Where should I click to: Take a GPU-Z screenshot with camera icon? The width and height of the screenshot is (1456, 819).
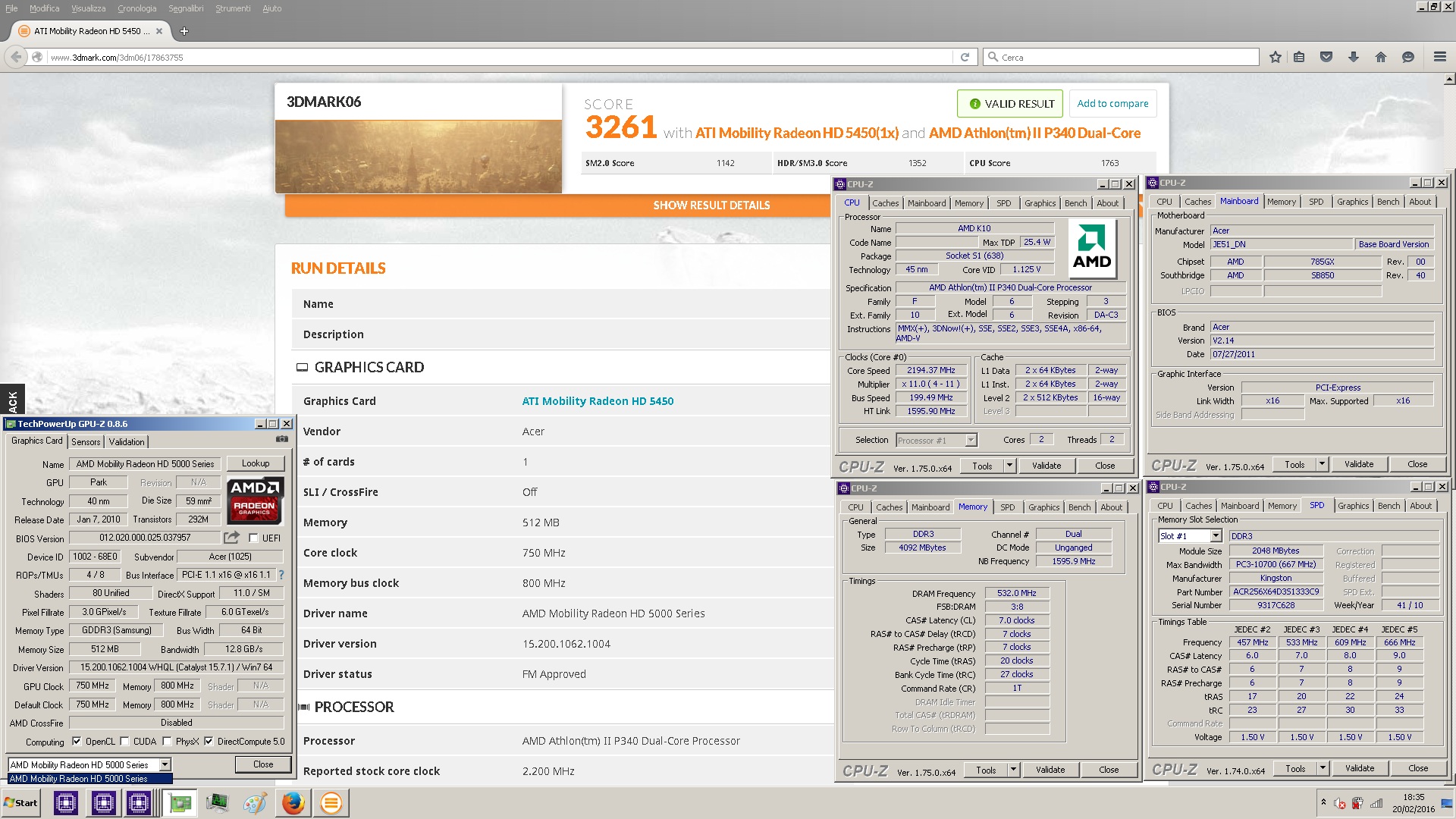[282, 439]
